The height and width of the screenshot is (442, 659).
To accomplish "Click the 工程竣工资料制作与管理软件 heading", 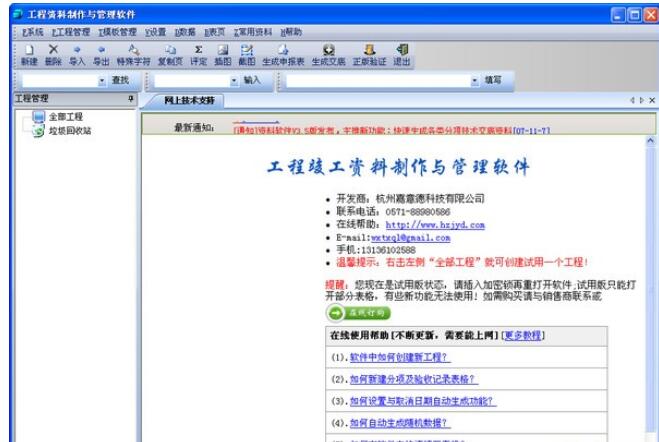I will 398,167.
